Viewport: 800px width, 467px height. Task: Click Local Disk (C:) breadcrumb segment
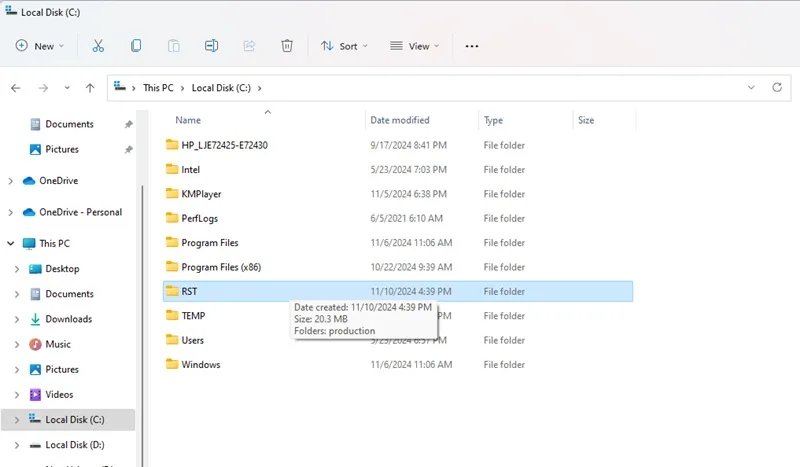[221, 88]
